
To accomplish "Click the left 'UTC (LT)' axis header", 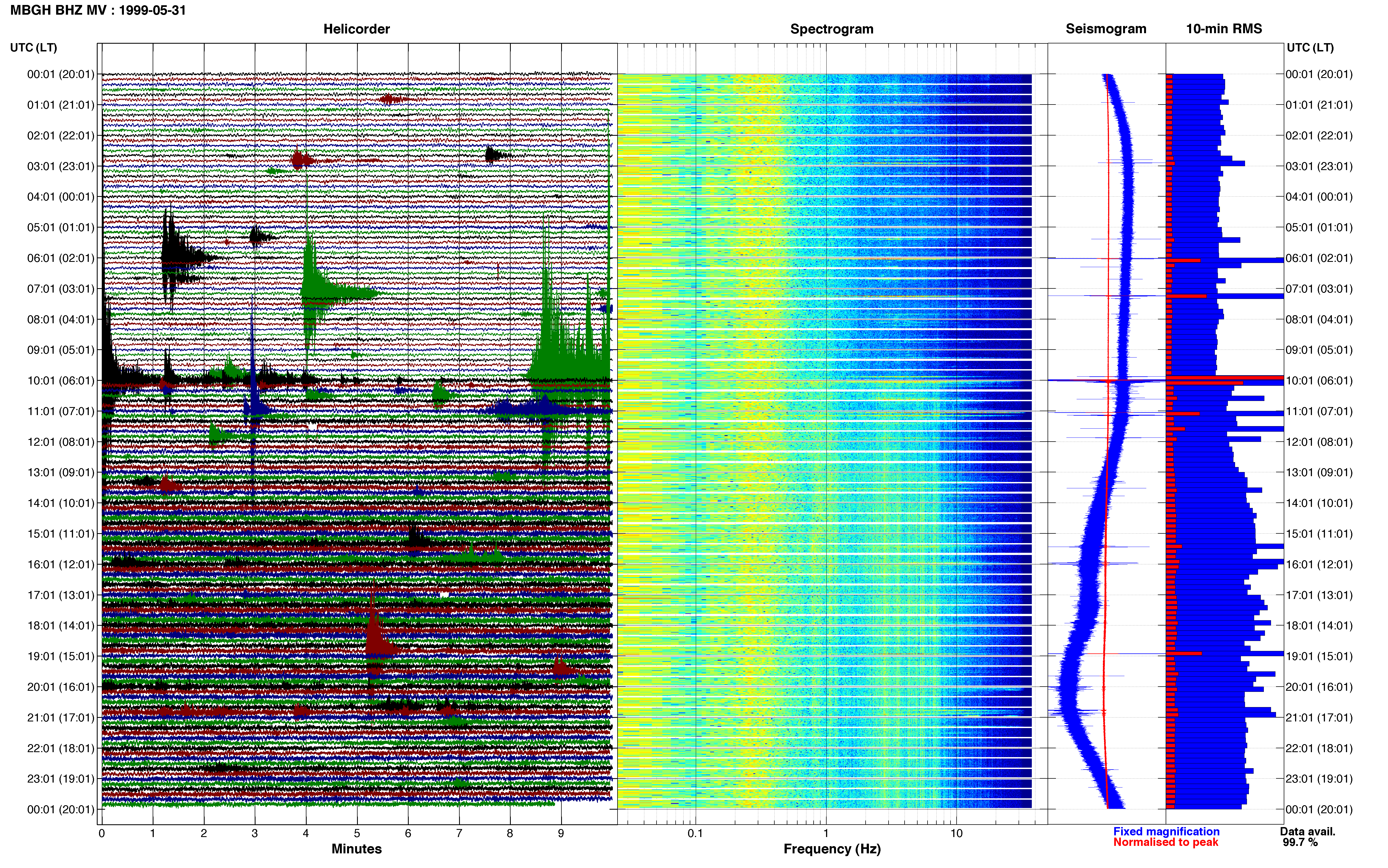I will point(33,47).
